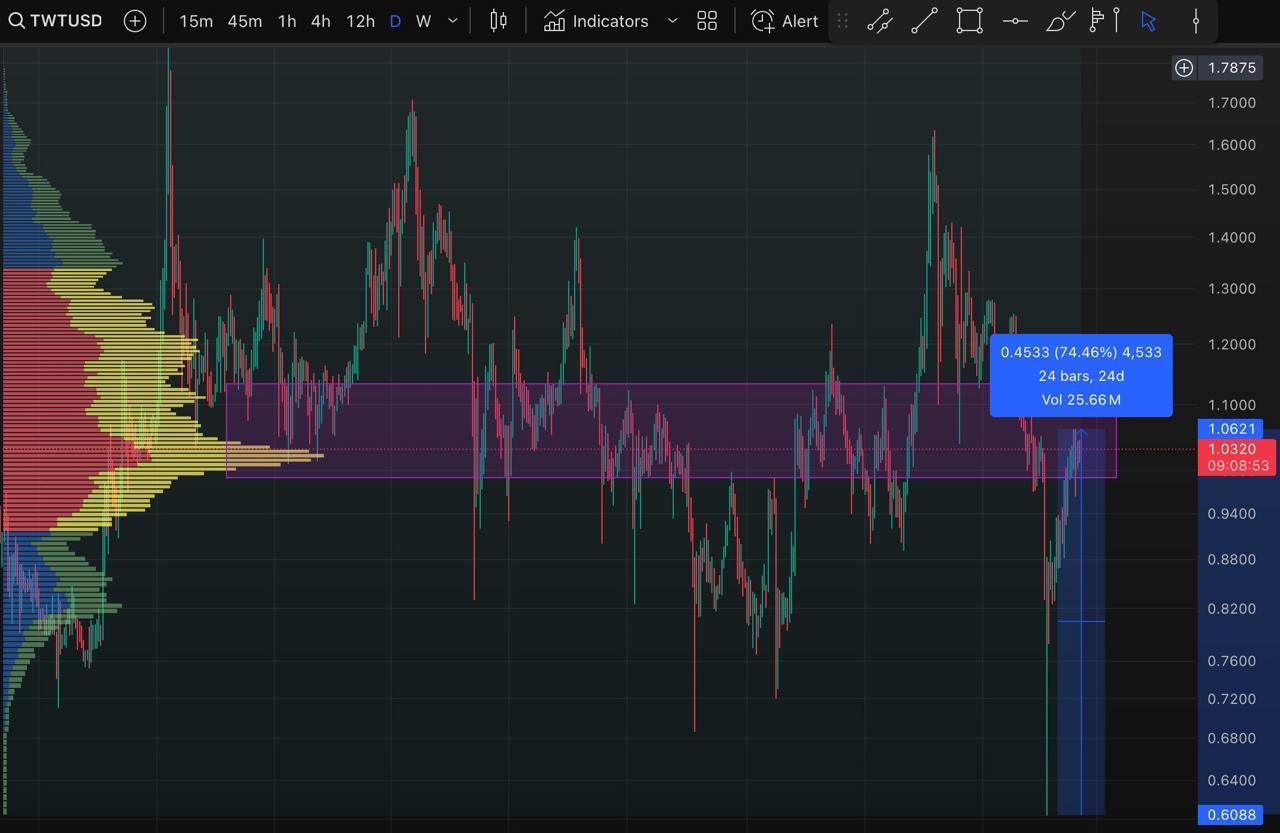Click the 0.6088 price tag
Image resolution: width=1280 pixels, height=833 pixels.
click(x=1232, y=814)
